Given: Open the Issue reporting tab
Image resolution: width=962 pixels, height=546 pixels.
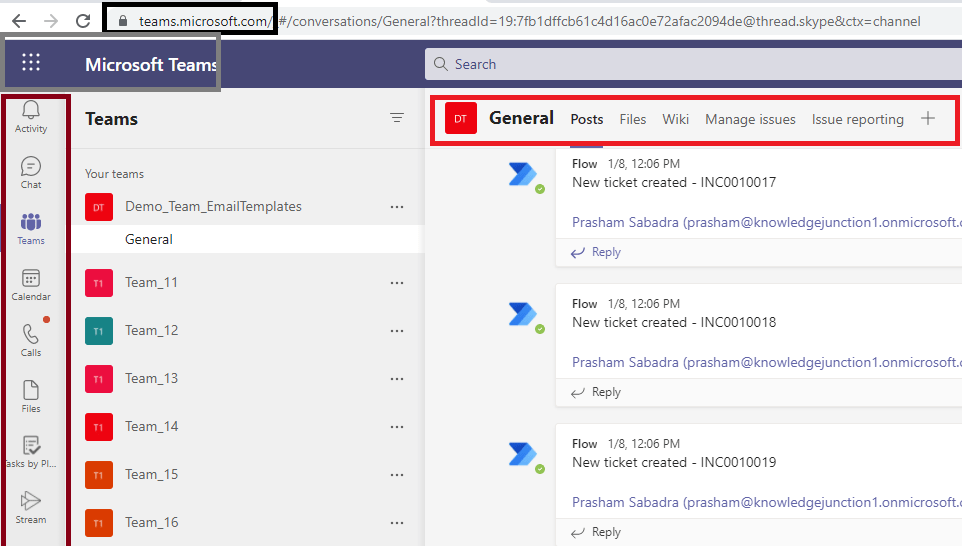Looking at the screenshot, I should coord(858,120).
